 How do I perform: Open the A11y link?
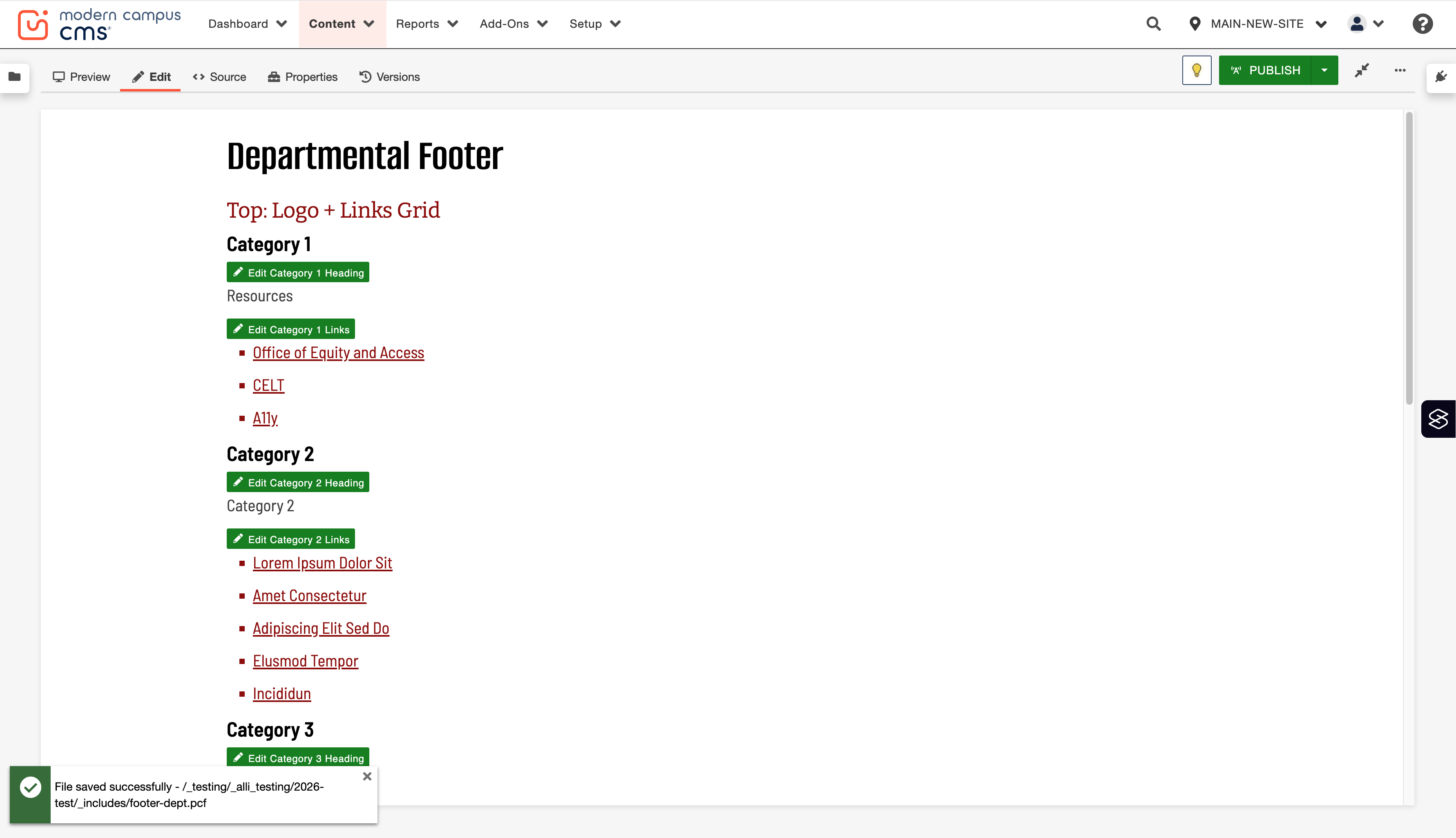[x=265, y=418]
